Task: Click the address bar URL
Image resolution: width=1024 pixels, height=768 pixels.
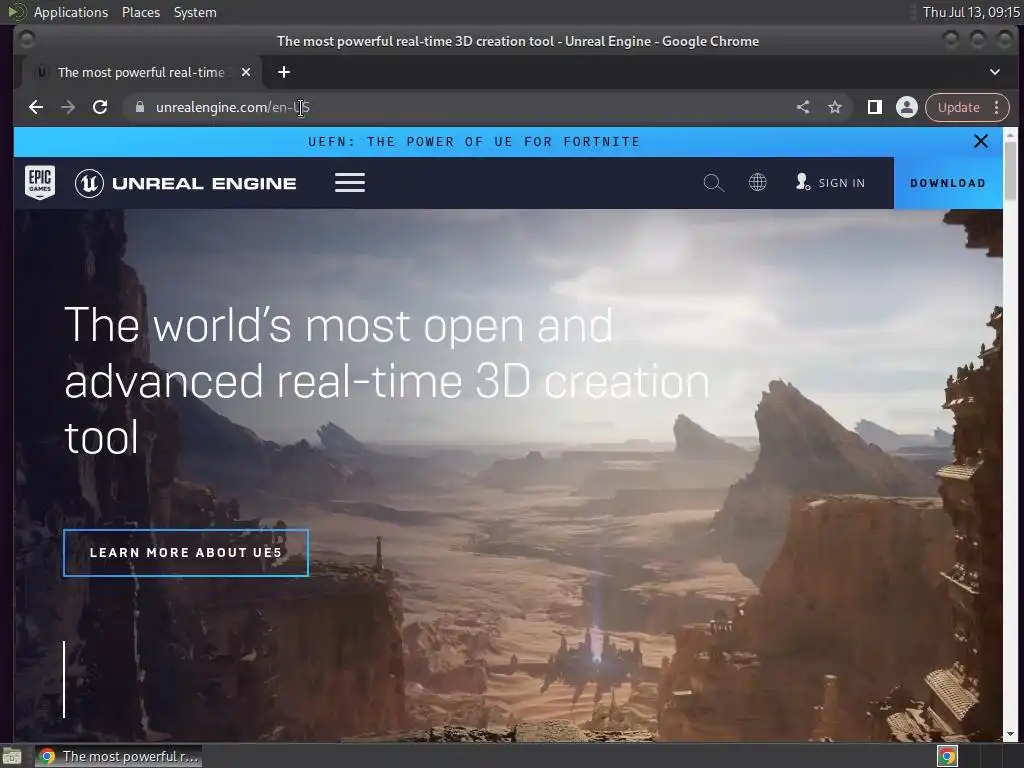Action: 232,107
